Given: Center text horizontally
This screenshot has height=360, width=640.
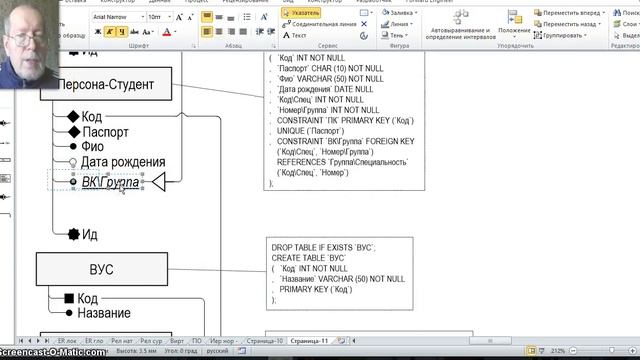Looking at the screenshot, I should [219, 31].
